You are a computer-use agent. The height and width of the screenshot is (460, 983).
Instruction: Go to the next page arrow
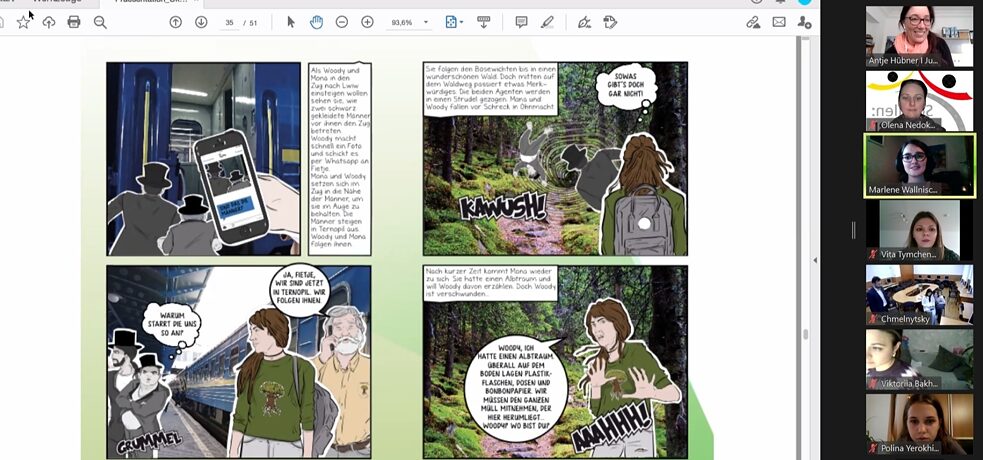[201, 23]
